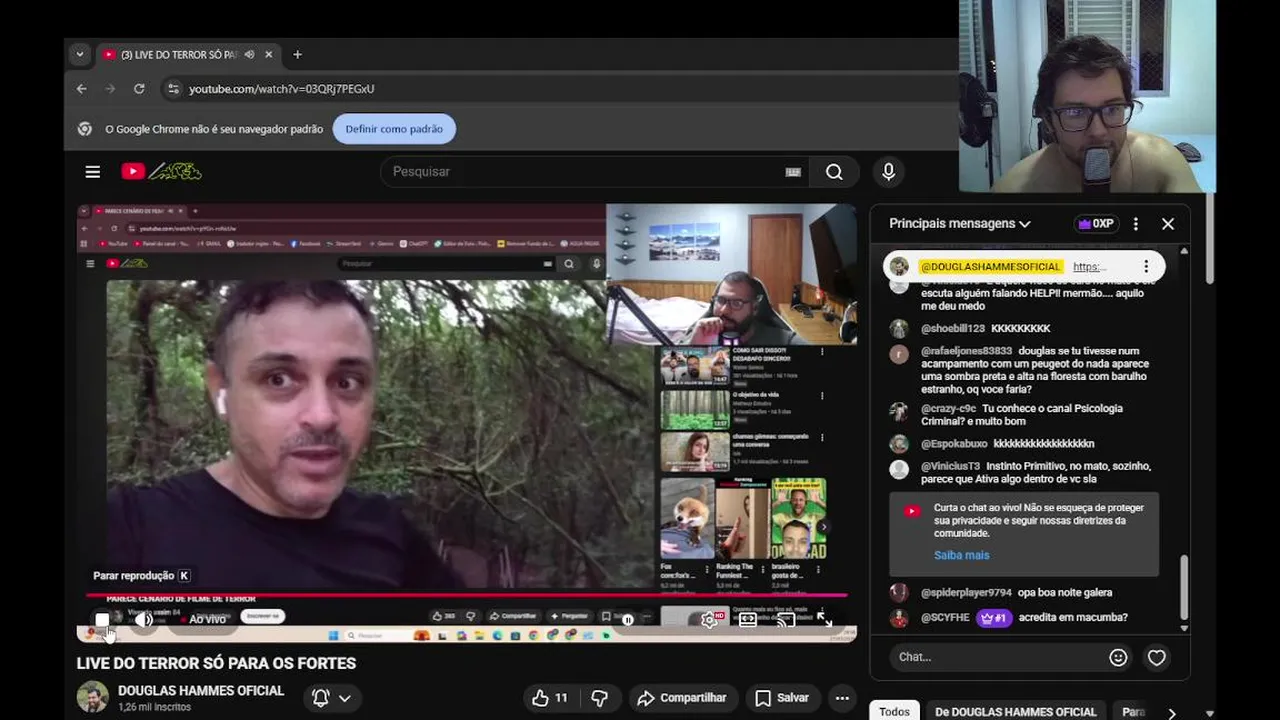Viewport: 1280px width, 720px height.
Task: Click @Espokabuxo username in chat
Action: point(953,444)
